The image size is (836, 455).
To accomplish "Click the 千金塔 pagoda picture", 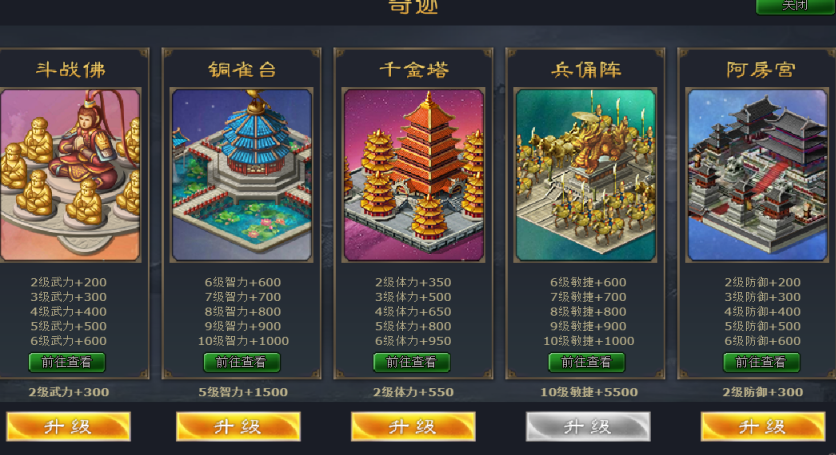I will pyautogui.click(x=414, y=175).
